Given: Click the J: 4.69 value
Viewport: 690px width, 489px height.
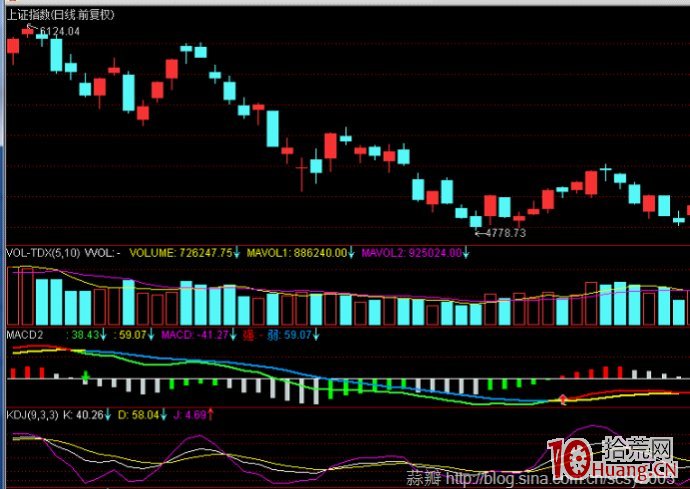Looking at the screenshot, I should [190, 415].
